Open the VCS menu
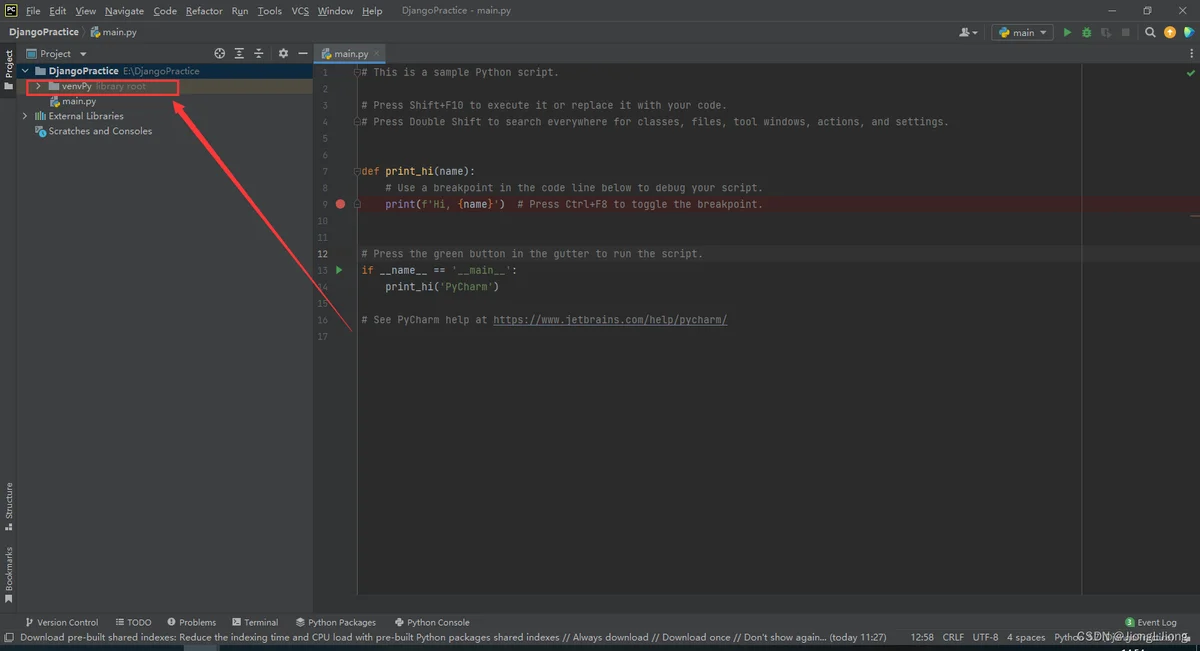 pos(300,11)
